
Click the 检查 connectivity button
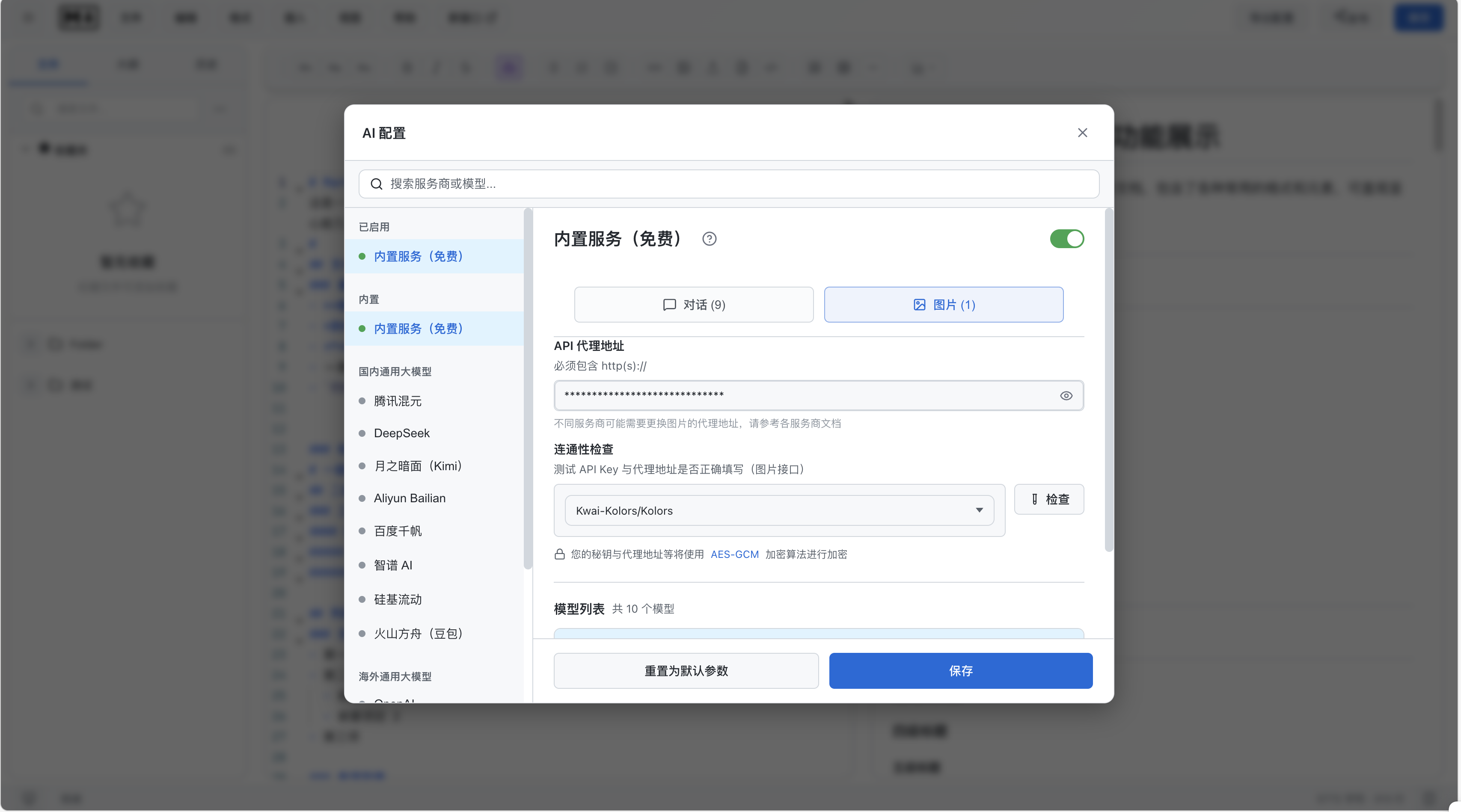pos(1048,499)
